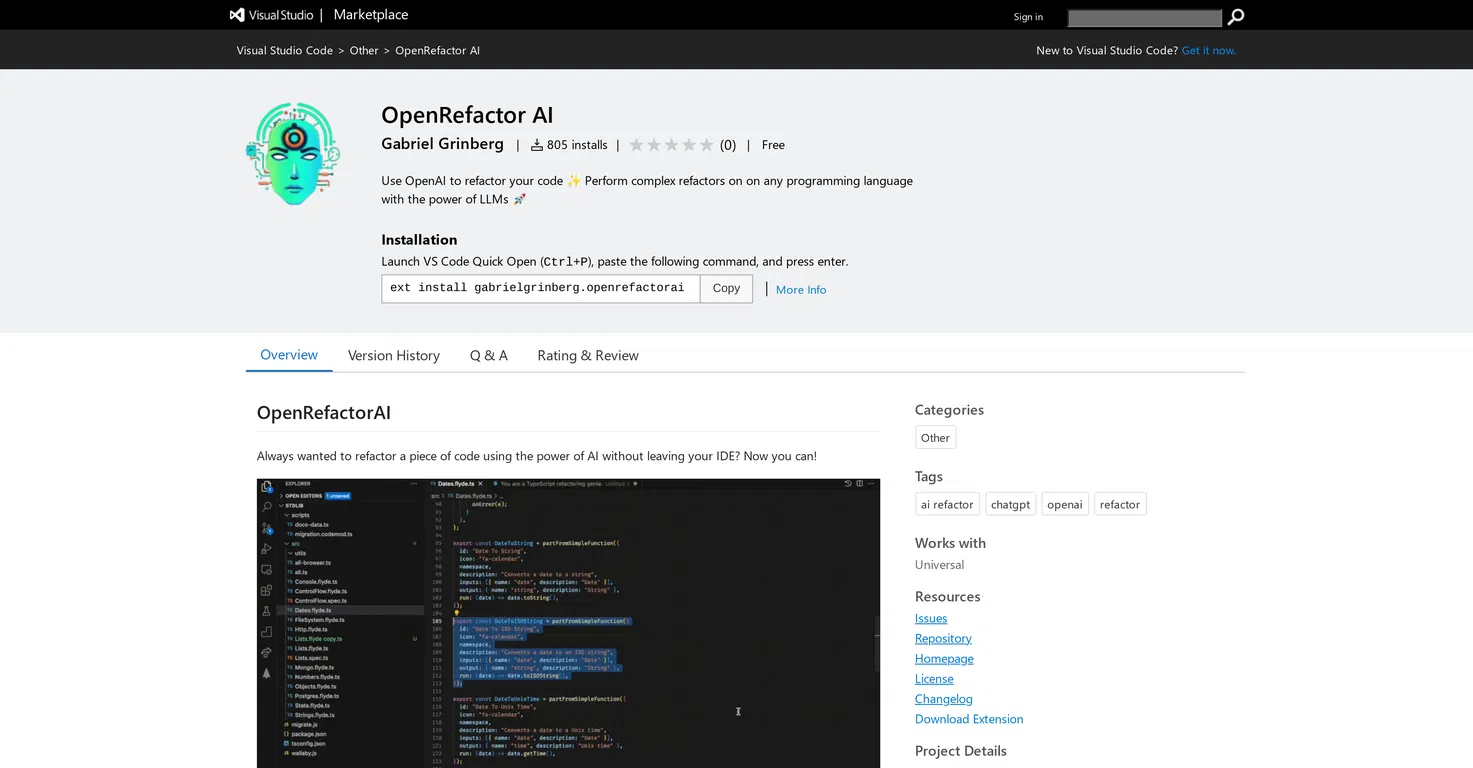This screenshot has width=1473, height=768.
Task: Sign in to the Marketplace
Action: [1028, 17]
